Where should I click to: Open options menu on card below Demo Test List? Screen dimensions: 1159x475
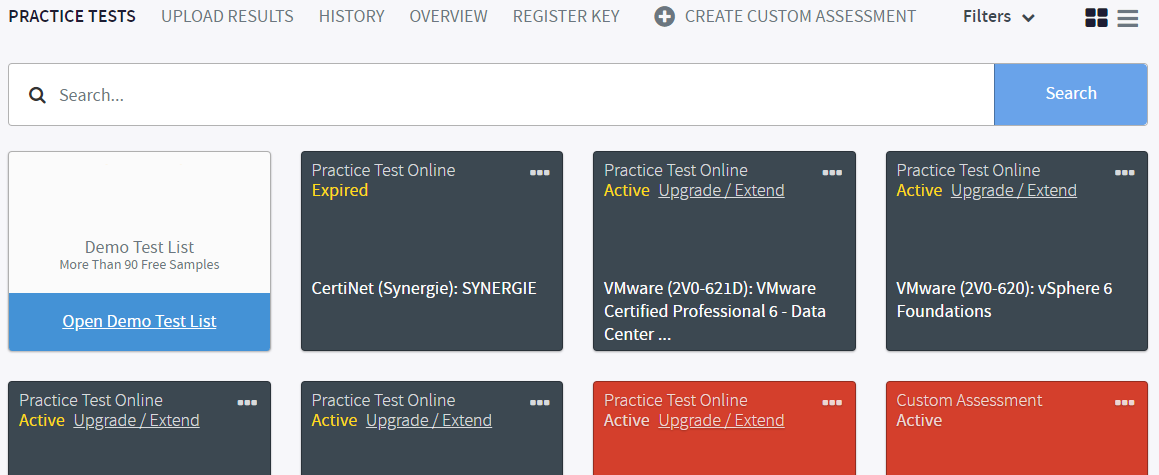coord(248,403)
